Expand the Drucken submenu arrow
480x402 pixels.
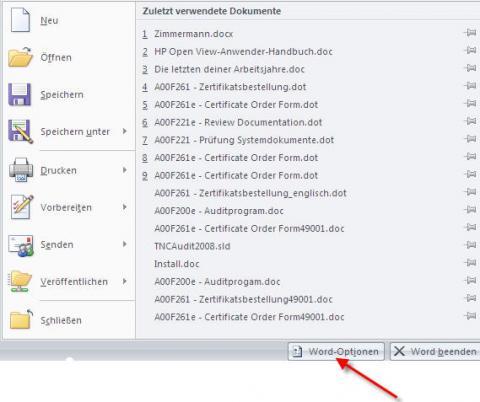coord(124,170)
